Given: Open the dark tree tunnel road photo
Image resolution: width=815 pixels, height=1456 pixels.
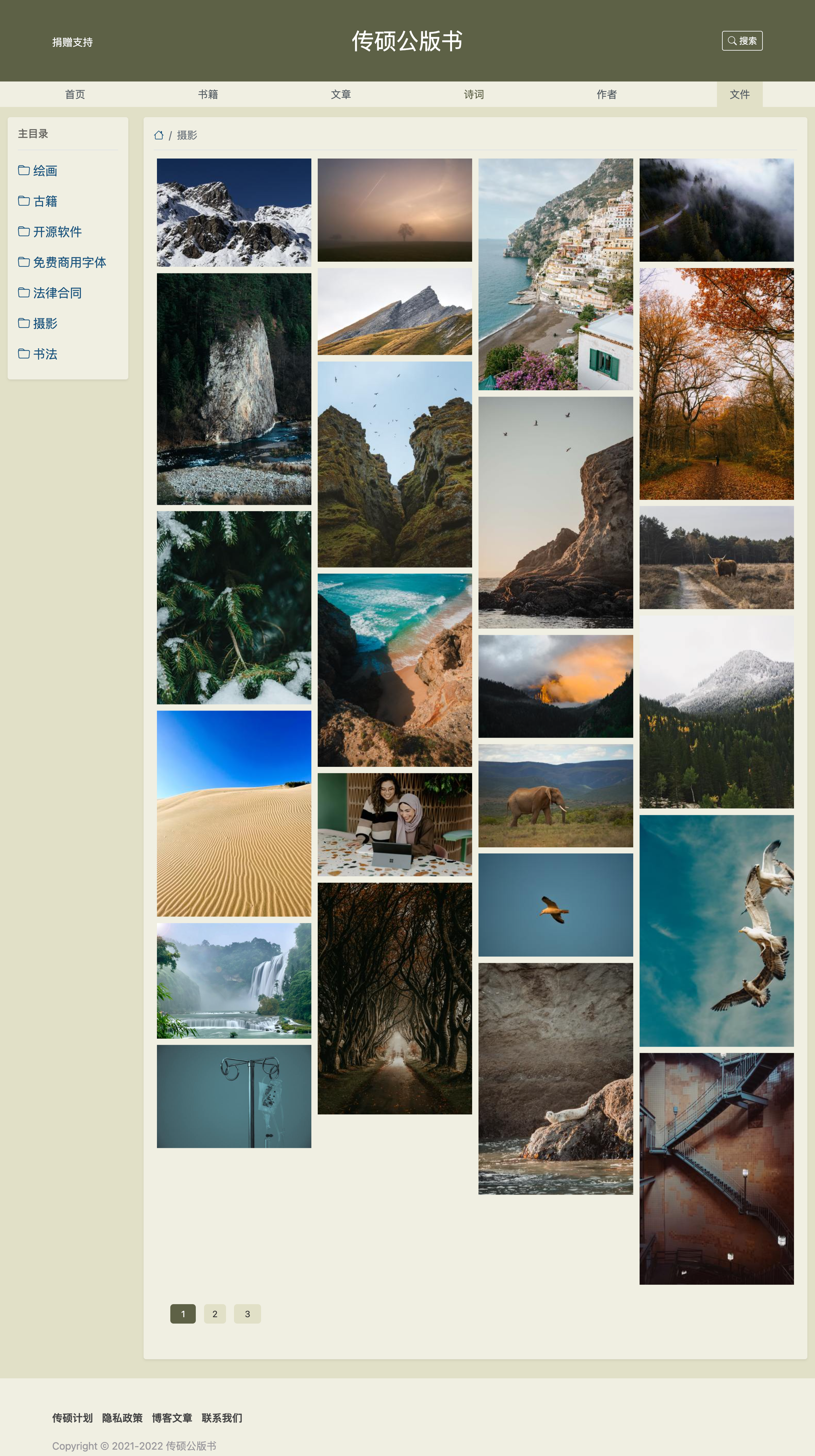Looking at the screenshot, I should tap(394, 999).
